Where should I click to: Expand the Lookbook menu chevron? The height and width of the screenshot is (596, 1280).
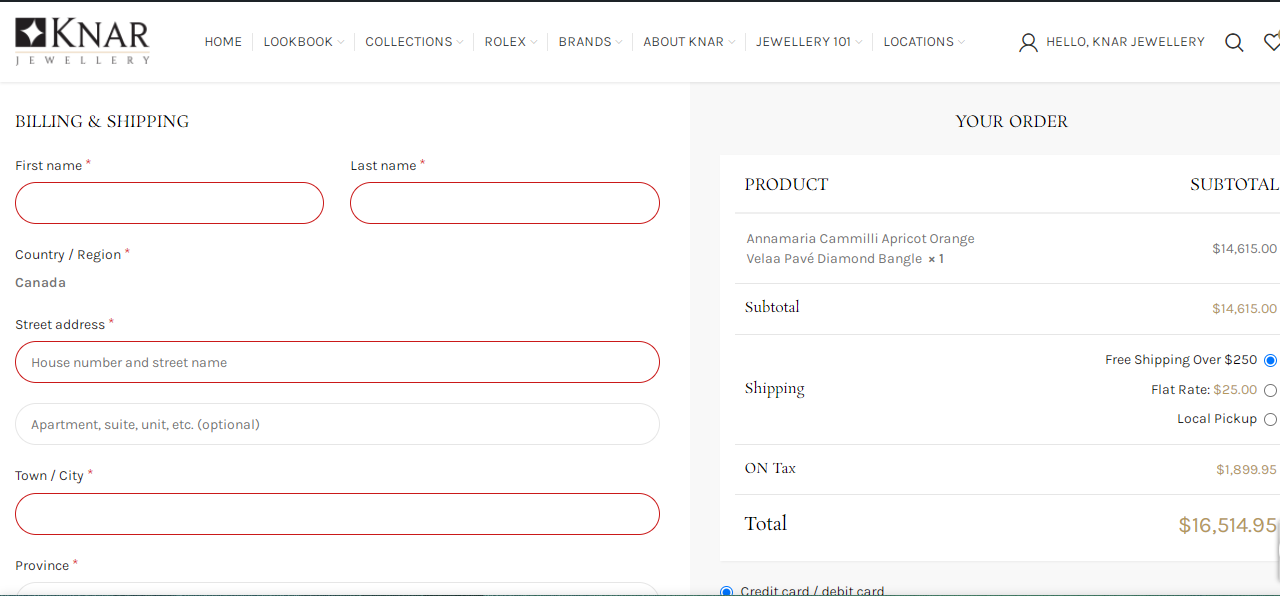coord(341,42)
